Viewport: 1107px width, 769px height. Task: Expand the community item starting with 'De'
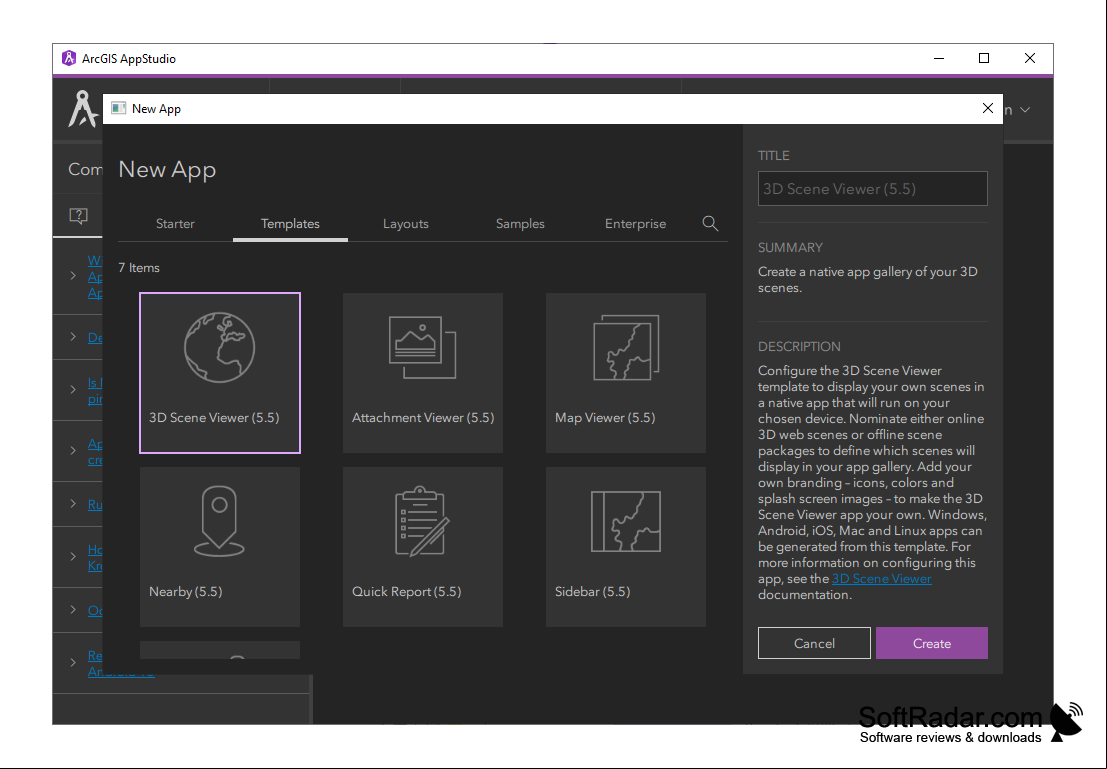[x=73, y=338]
